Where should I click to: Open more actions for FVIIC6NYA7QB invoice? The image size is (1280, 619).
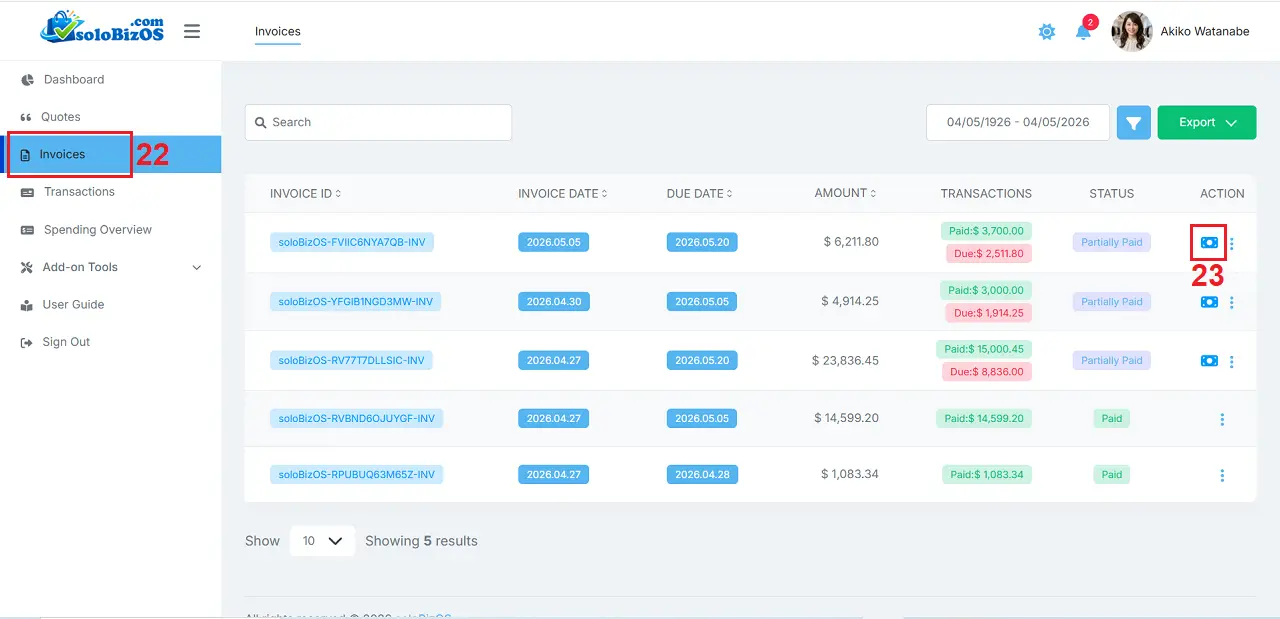tap(1232, 243)
